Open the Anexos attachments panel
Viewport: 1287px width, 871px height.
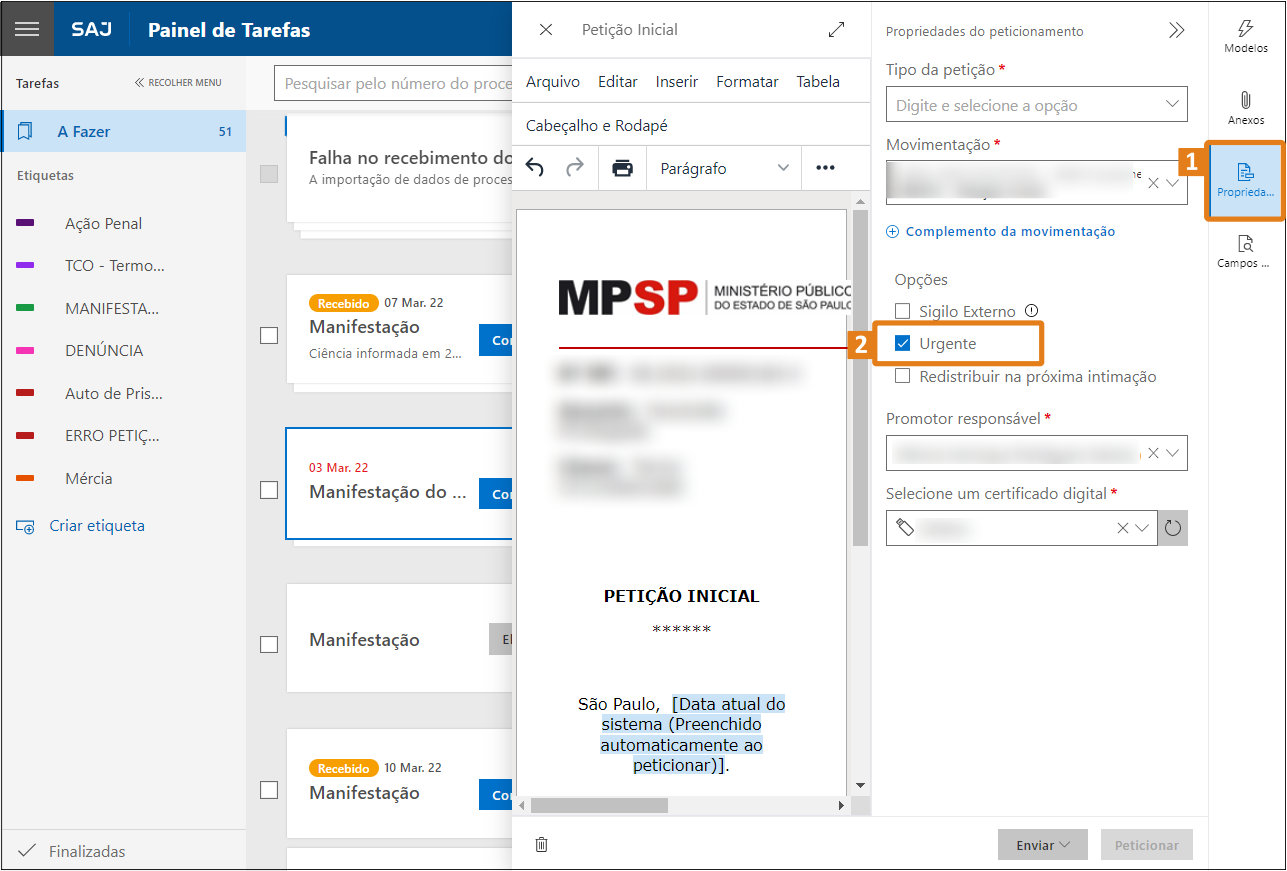[1245, 108]
